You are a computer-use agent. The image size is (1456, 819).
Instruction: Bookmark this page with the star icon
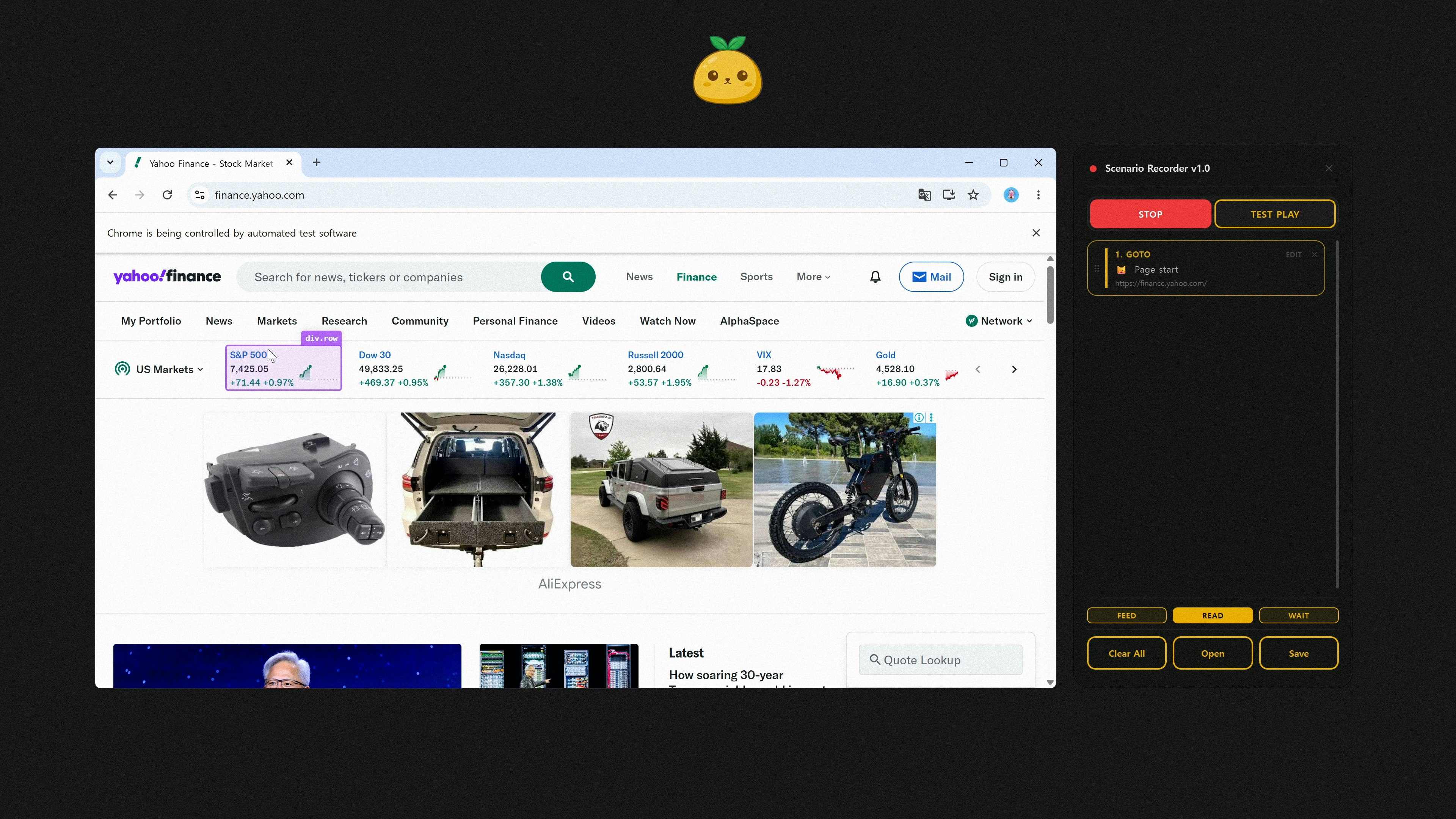coord(973,195)
